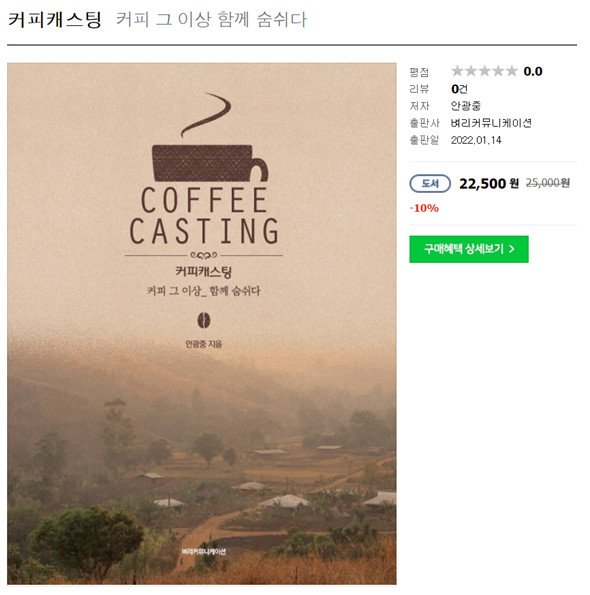Open the 구매혜택 상세보기 button

(469, 249)
